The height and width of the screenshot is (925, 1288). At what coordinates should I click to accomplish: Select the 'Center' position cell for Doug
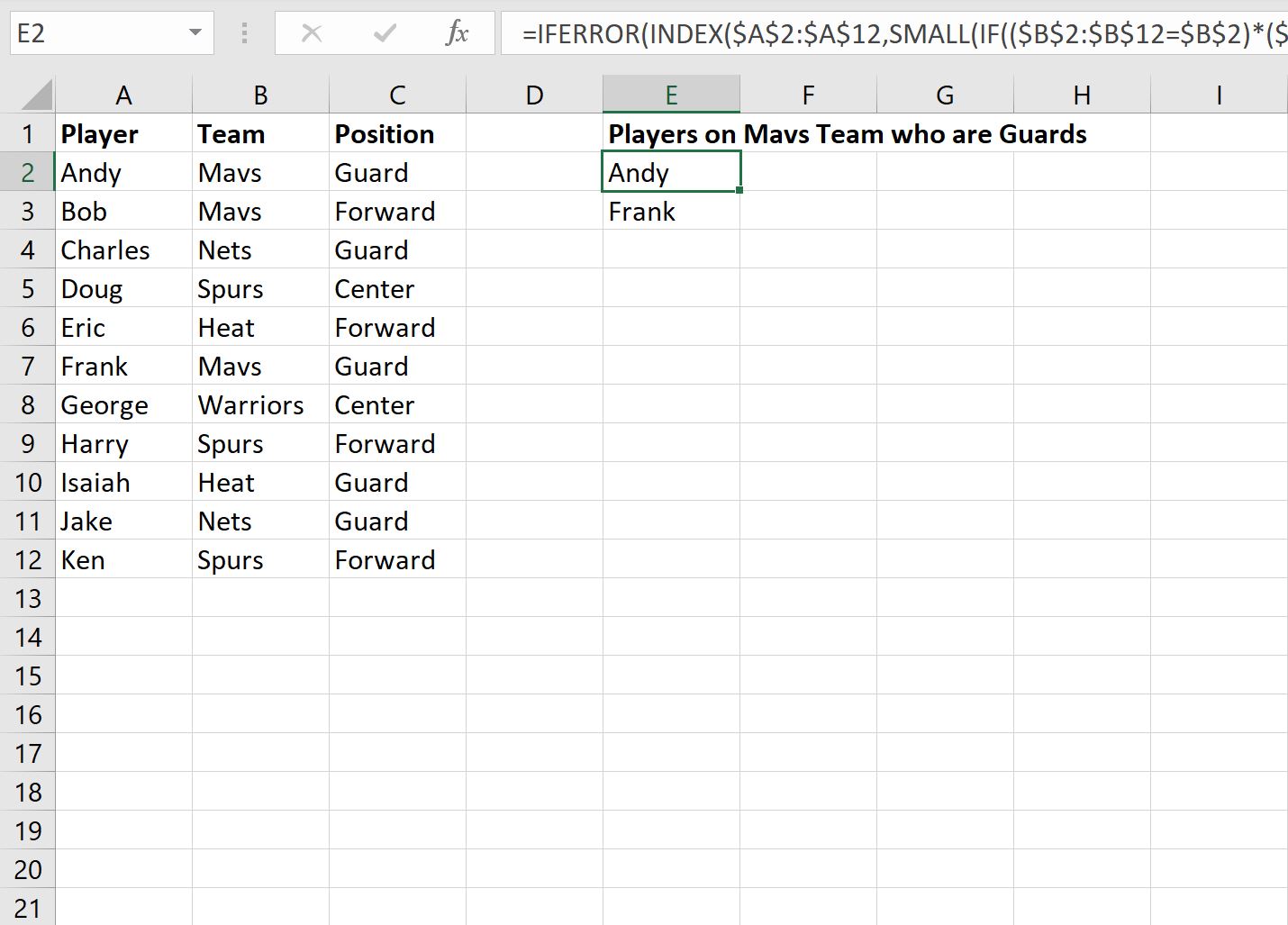coord(397,288)
